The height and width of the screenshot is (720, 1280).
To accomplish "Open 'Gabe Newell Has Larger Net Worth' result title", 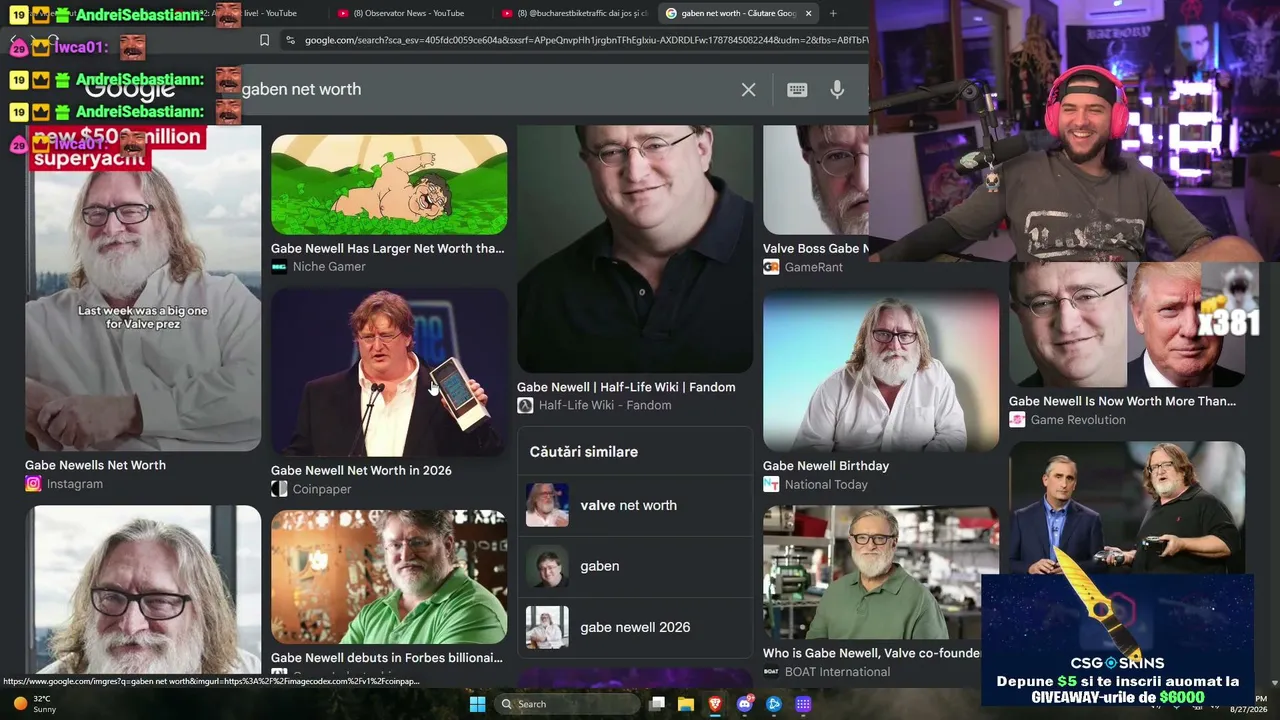I will (388, 249).
